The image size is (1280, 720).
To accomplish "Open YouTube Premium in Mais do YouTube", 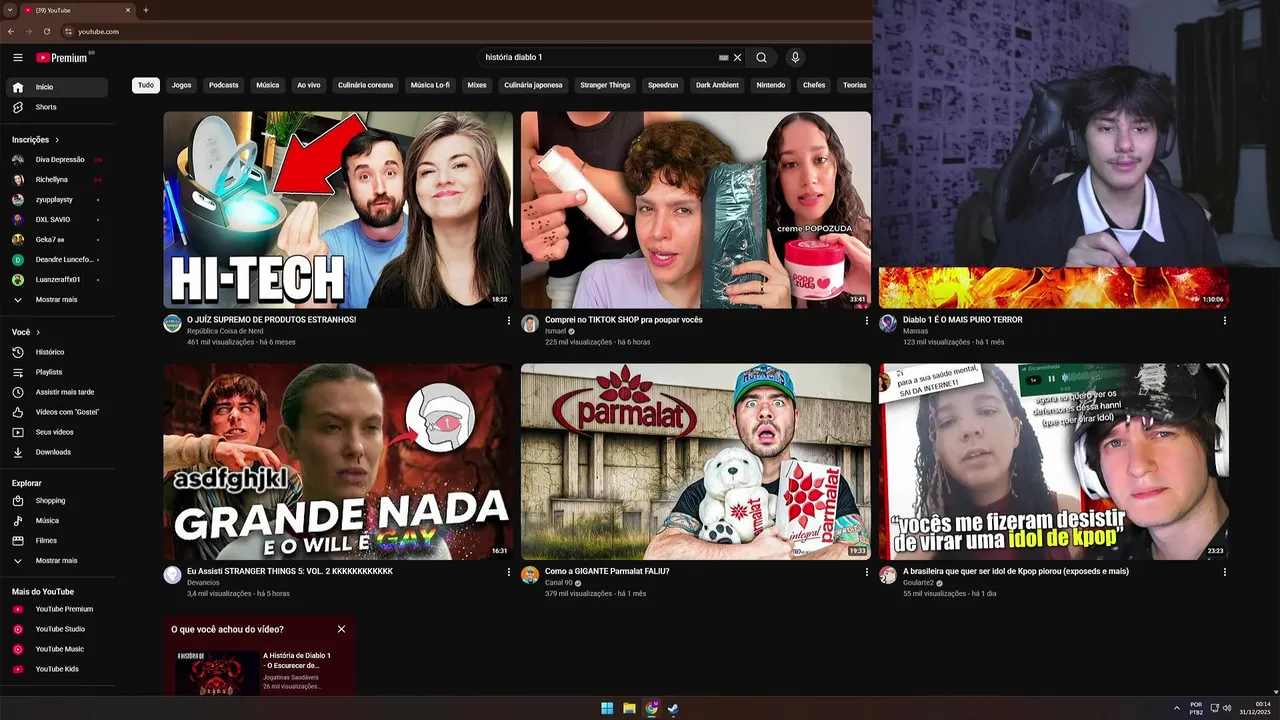I will click(x=56, y=609).
